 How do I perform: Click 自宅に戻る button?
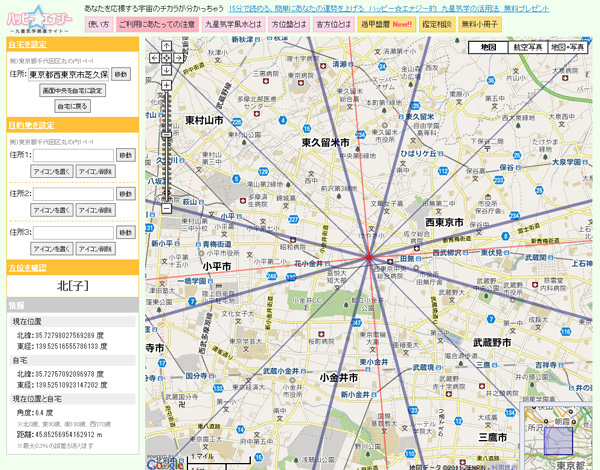coord(72,106)
